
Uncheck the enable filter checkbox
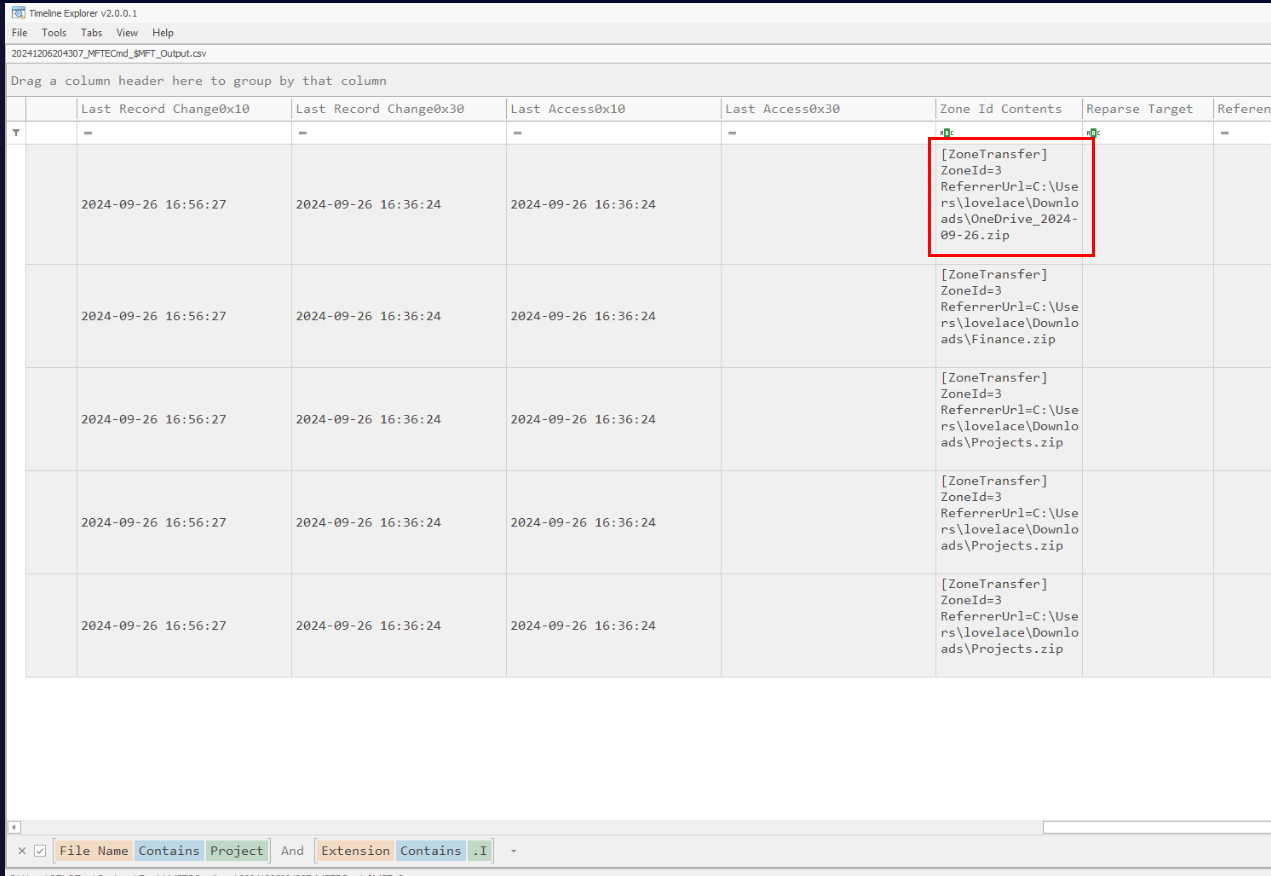pyautogui.click(x=40, y=851)
